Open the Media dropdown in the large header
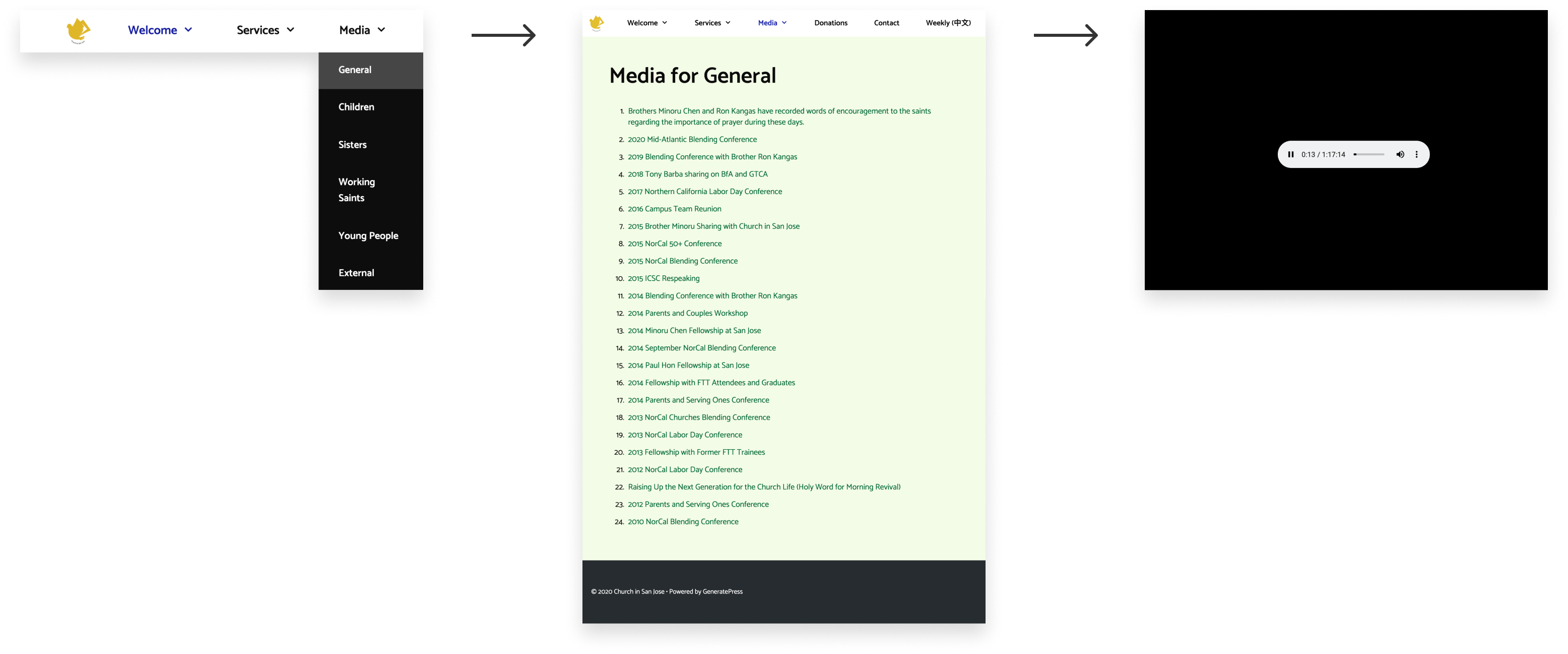The width and height of the screenshot is (1568, 654). 362,30
